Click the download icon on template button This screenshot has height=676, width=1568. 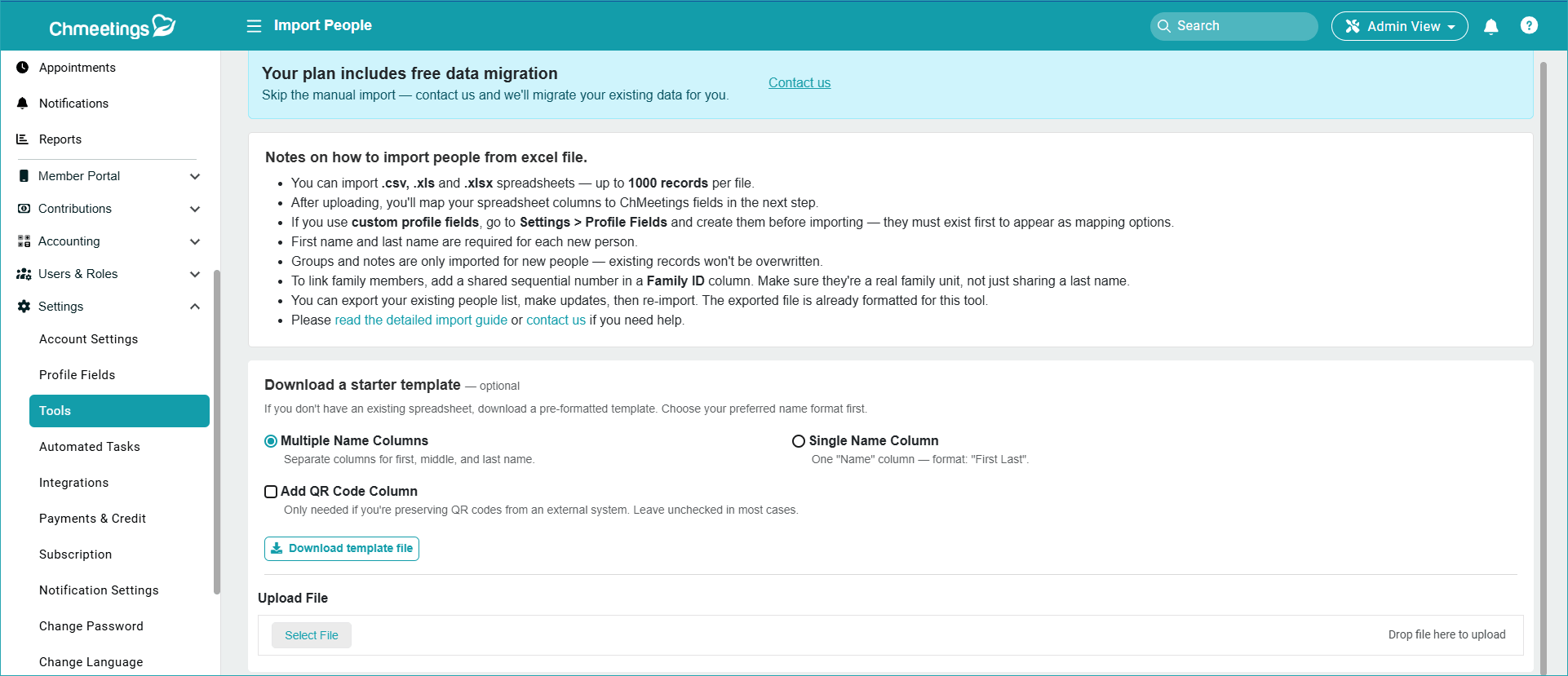tap(277, 548)
